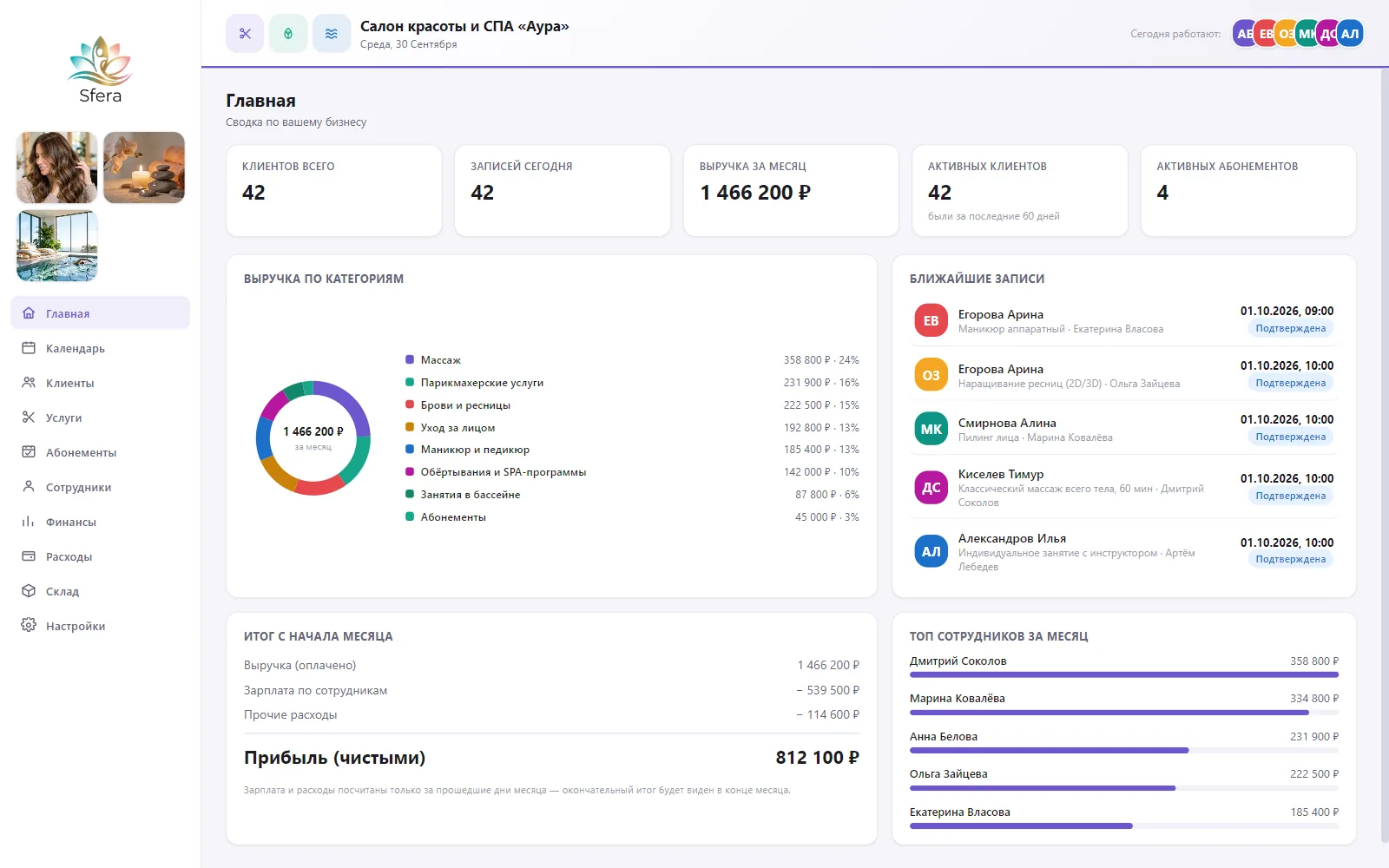Image resolution: width=1389 pixels, height=868 pixels.
Task: Click the Зарплата по сотрудникам row
Action: tap(551, 690)
